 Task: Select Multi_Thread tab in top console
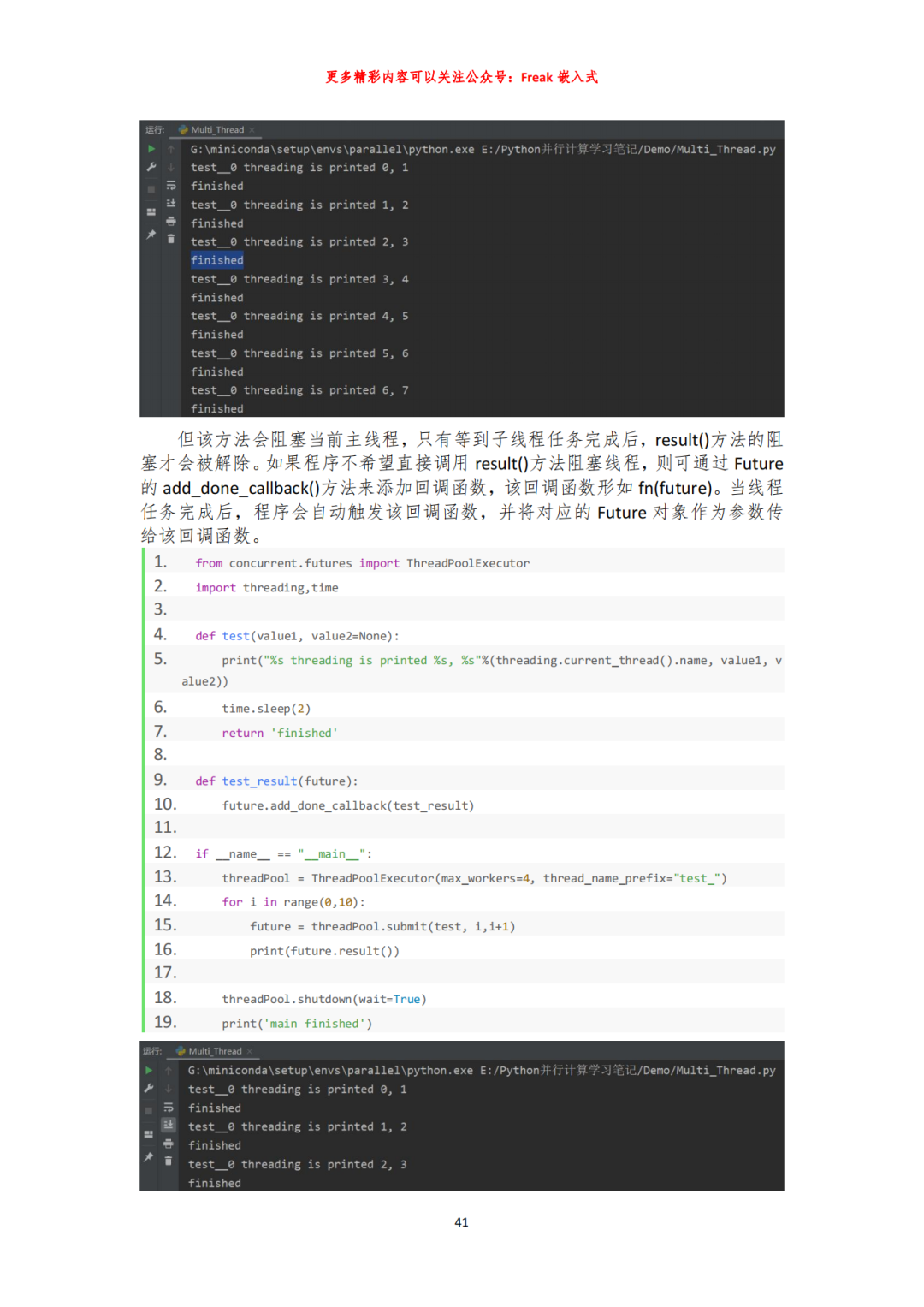(x=216, y=130)
